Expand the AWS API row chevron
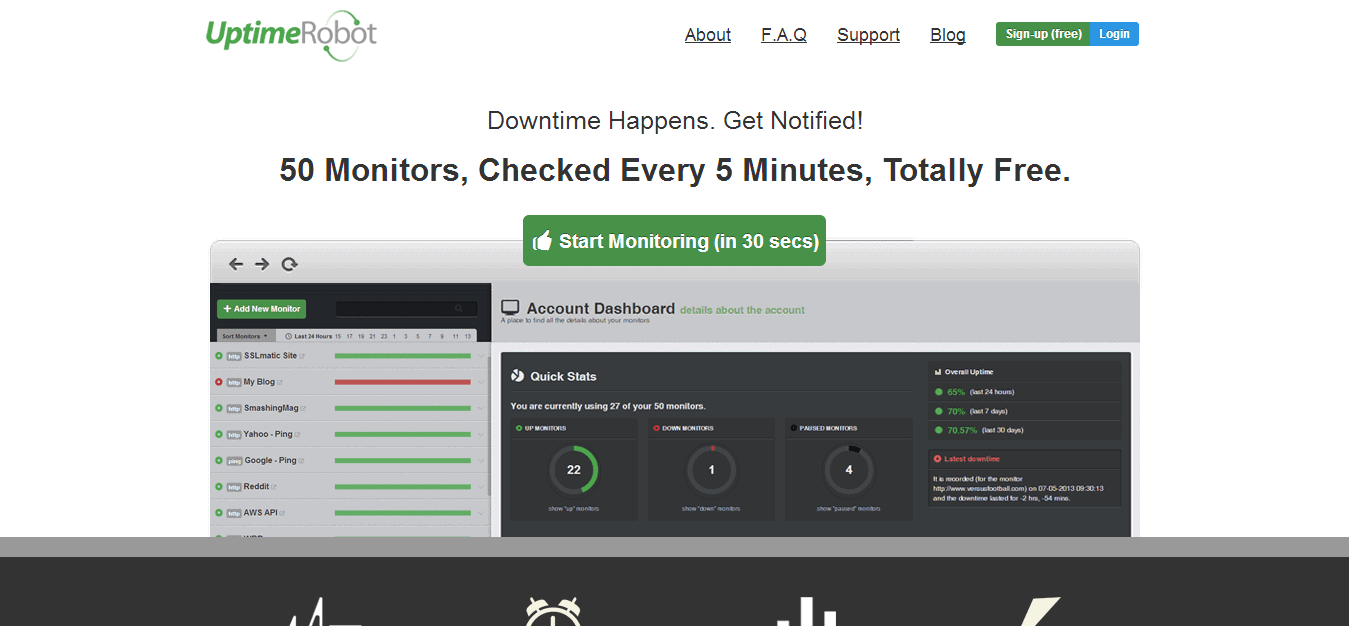The width and height of the screenshot is (1349, 626). click(481, 512)
